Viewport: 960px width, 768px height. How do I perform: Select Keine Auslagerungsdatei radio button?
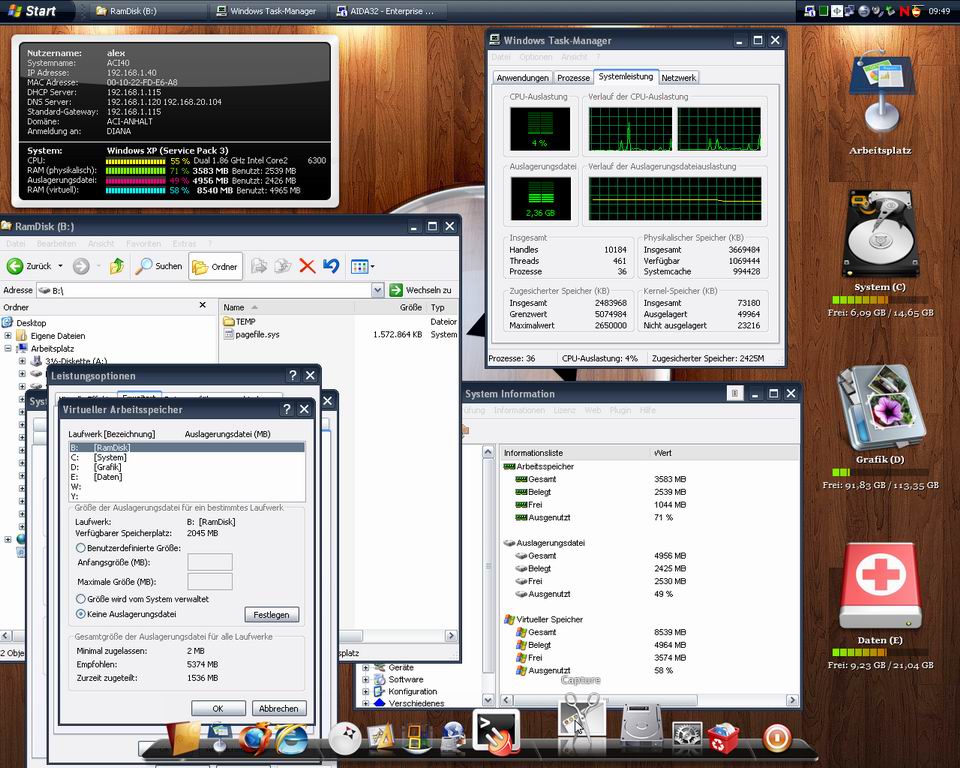tap(81, 614)
